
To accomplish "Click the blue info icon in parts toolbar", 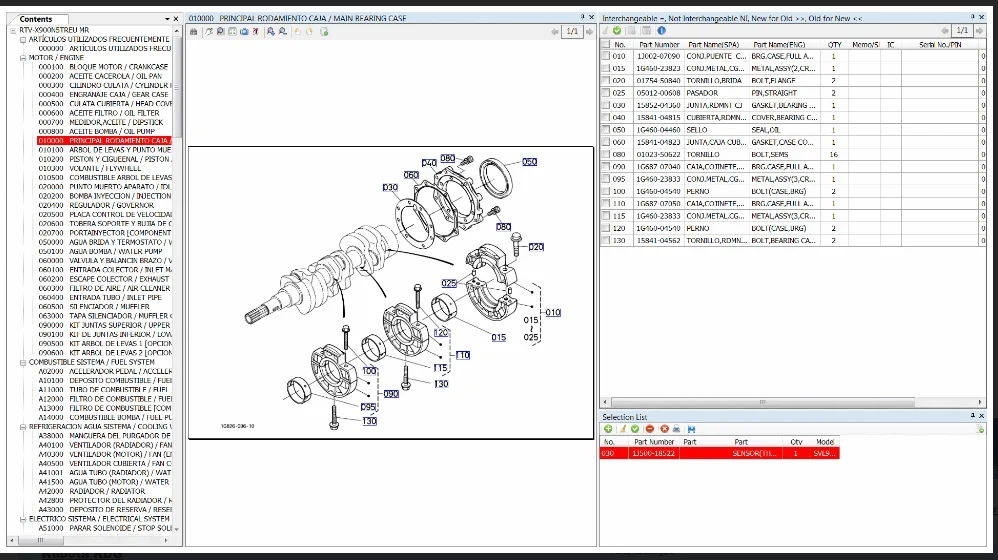I will pos(661,31).
